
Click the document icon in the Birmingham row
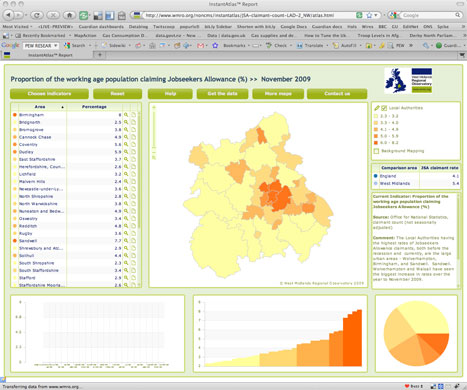[x=133, y=115]
